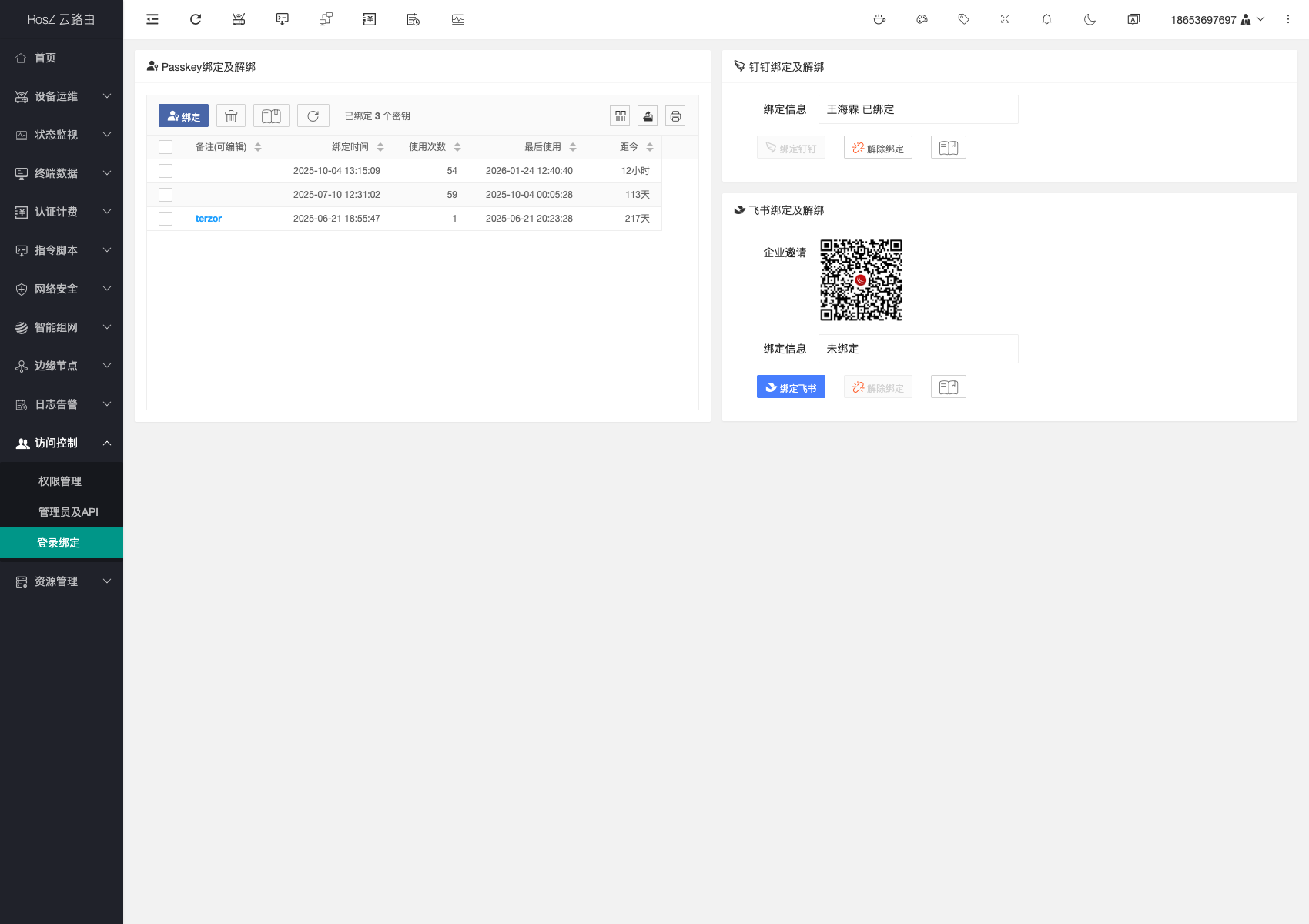Select checkbox for passkey bound 2025-10-04
This screenshot has width=1309, height=924.
pyautogui.click(x=166, y=171)
